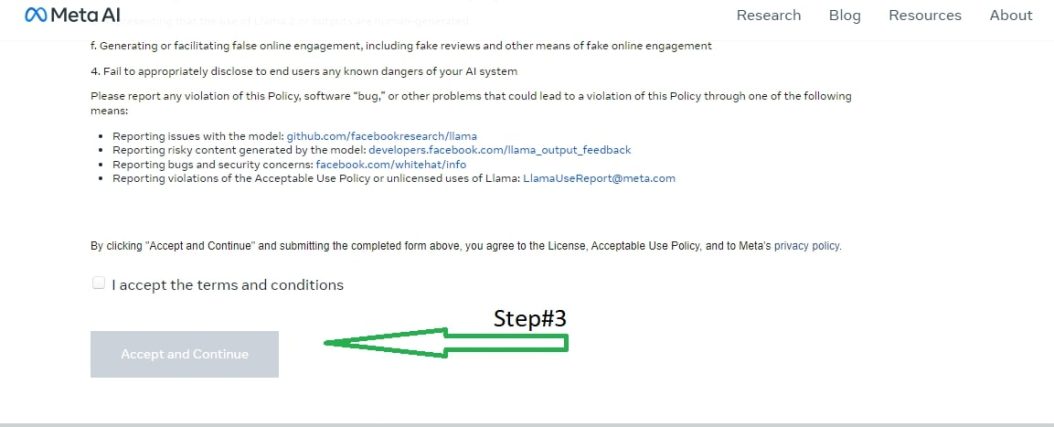Click 'Reporting violations of the Acceptable Use Policy' text

(316, 178)
